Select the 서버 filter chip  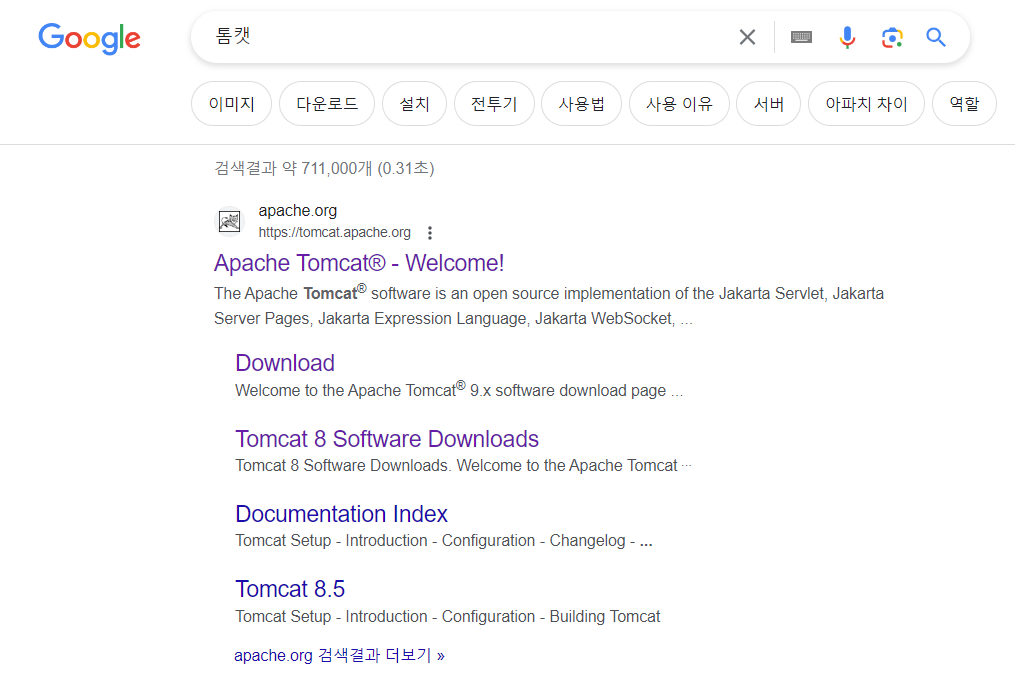pos(768,104)
